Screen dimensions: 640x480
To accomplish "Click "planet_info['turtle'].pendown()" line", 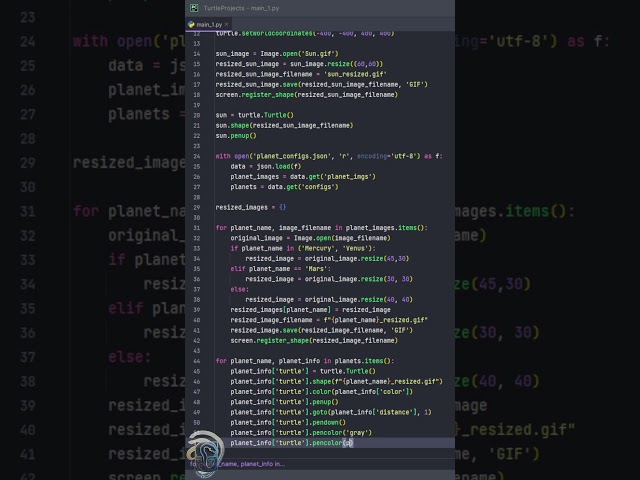I will pyautogui.click(x=288, y=422).
